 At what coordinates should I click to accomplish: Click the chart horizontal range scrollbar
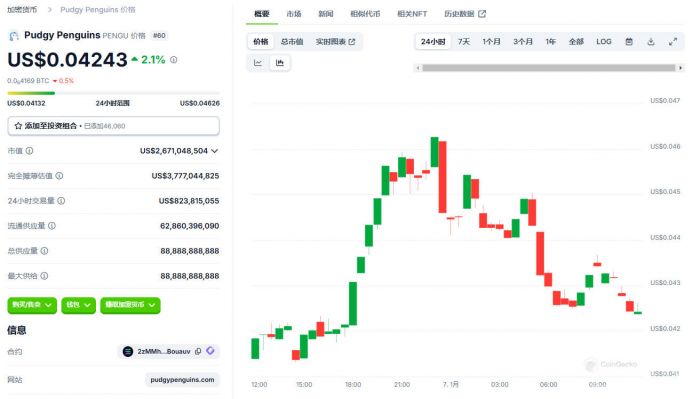[549, 68]
